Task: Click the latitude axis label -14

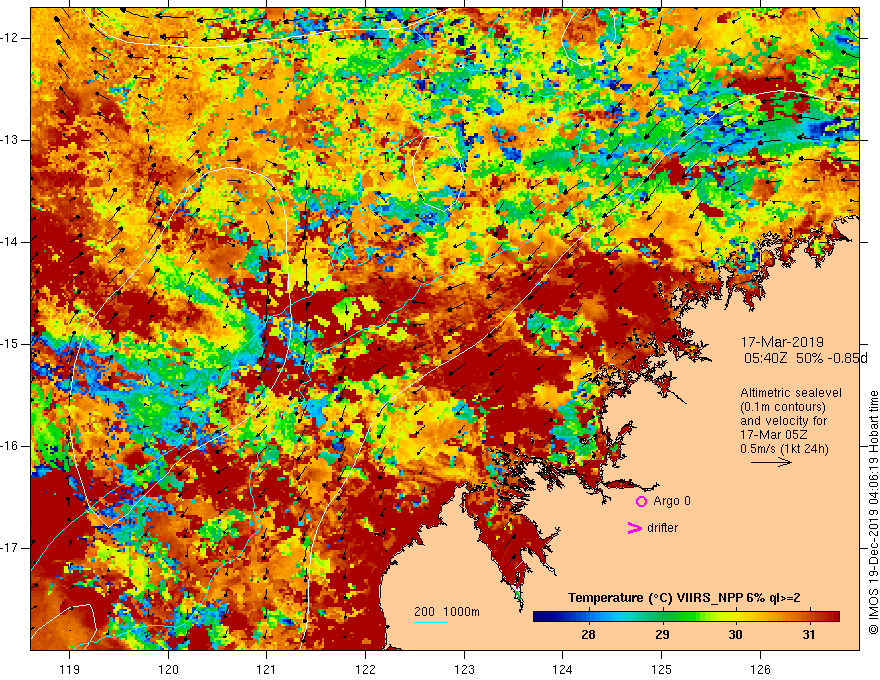Action: 11,242
